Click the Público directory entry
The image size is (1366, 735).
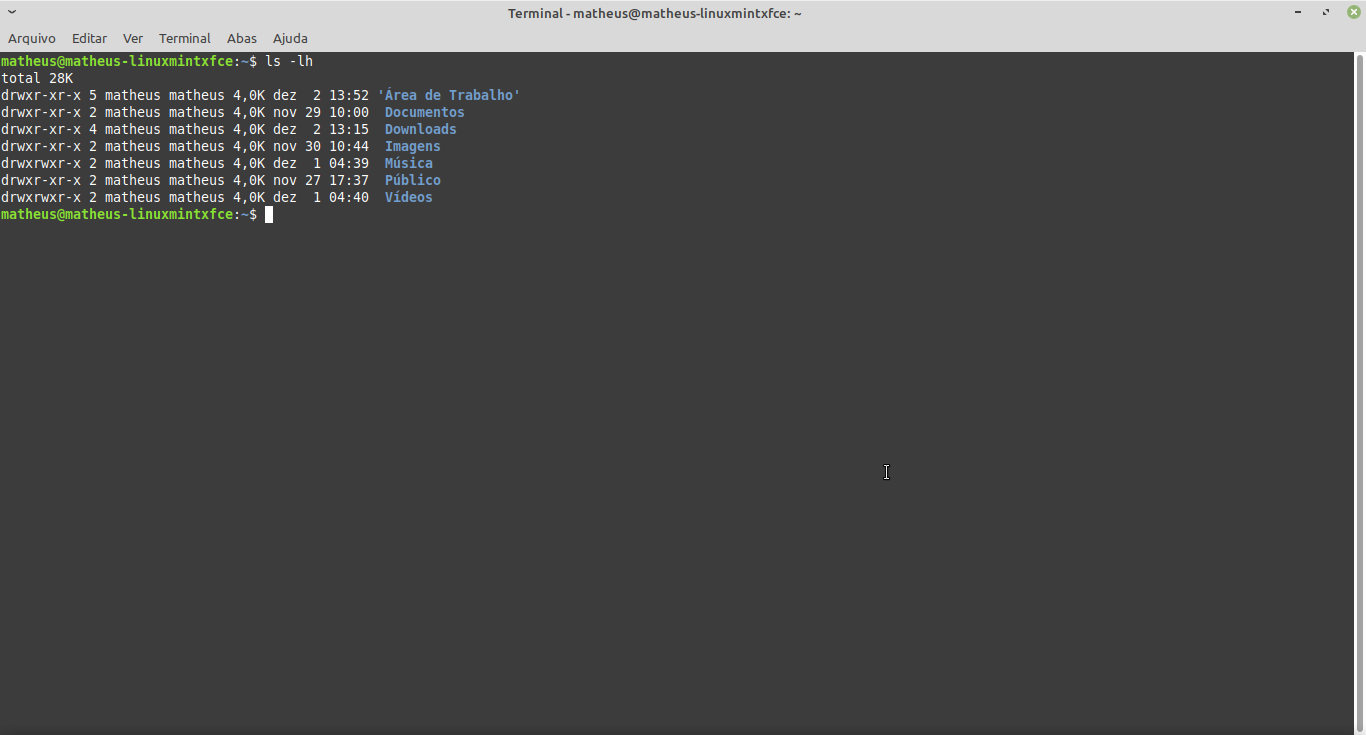point(412,180)
